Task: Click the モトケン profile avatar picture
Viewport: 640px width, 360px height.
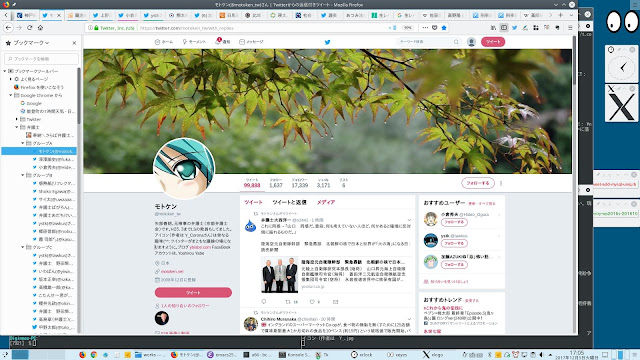Action: [184, 168]
